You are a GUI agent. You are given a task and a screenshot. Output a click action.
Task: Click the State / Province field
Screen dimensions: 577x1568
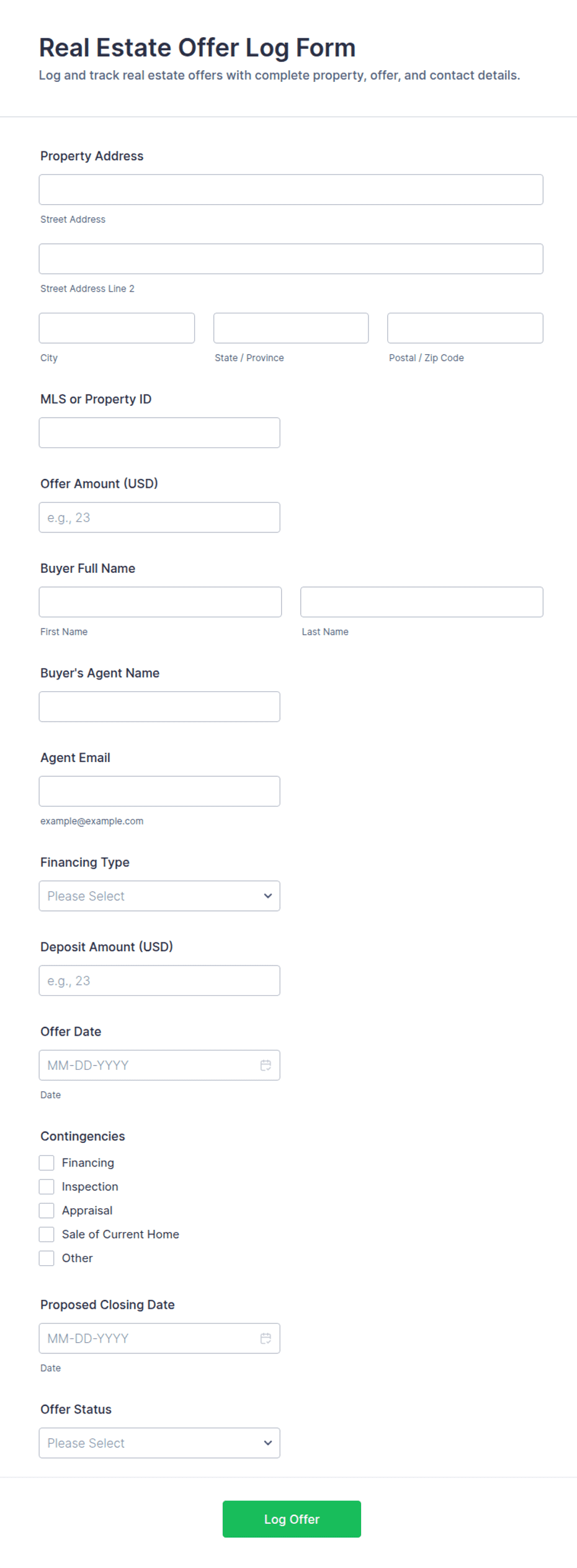point(291,328)
